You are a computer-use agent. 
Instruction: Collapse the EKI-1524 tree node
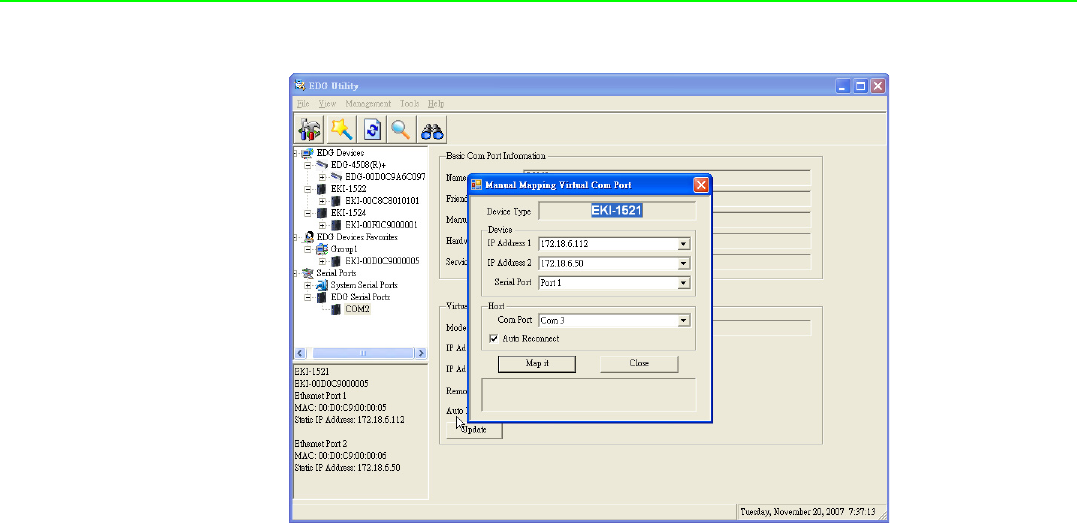pyautogui.click(x=308, y=213)
